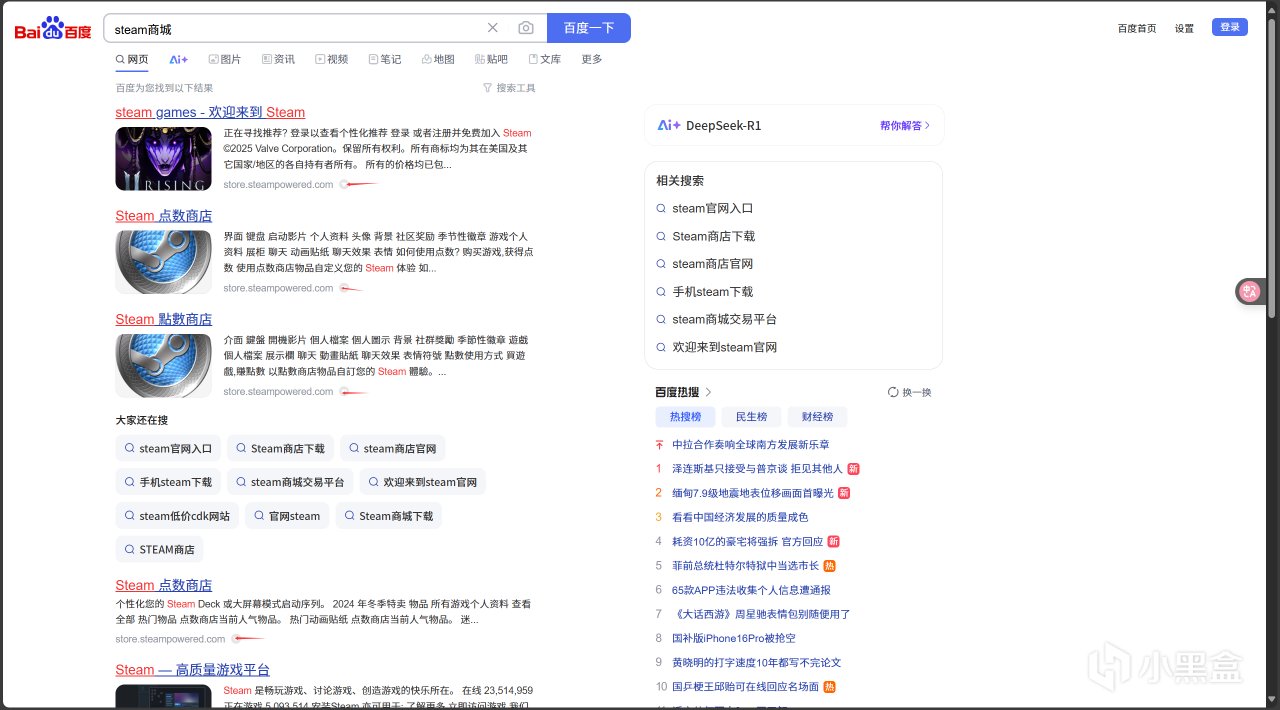Expand the 更多 tab menu
1280x710 pixels.
592,60
